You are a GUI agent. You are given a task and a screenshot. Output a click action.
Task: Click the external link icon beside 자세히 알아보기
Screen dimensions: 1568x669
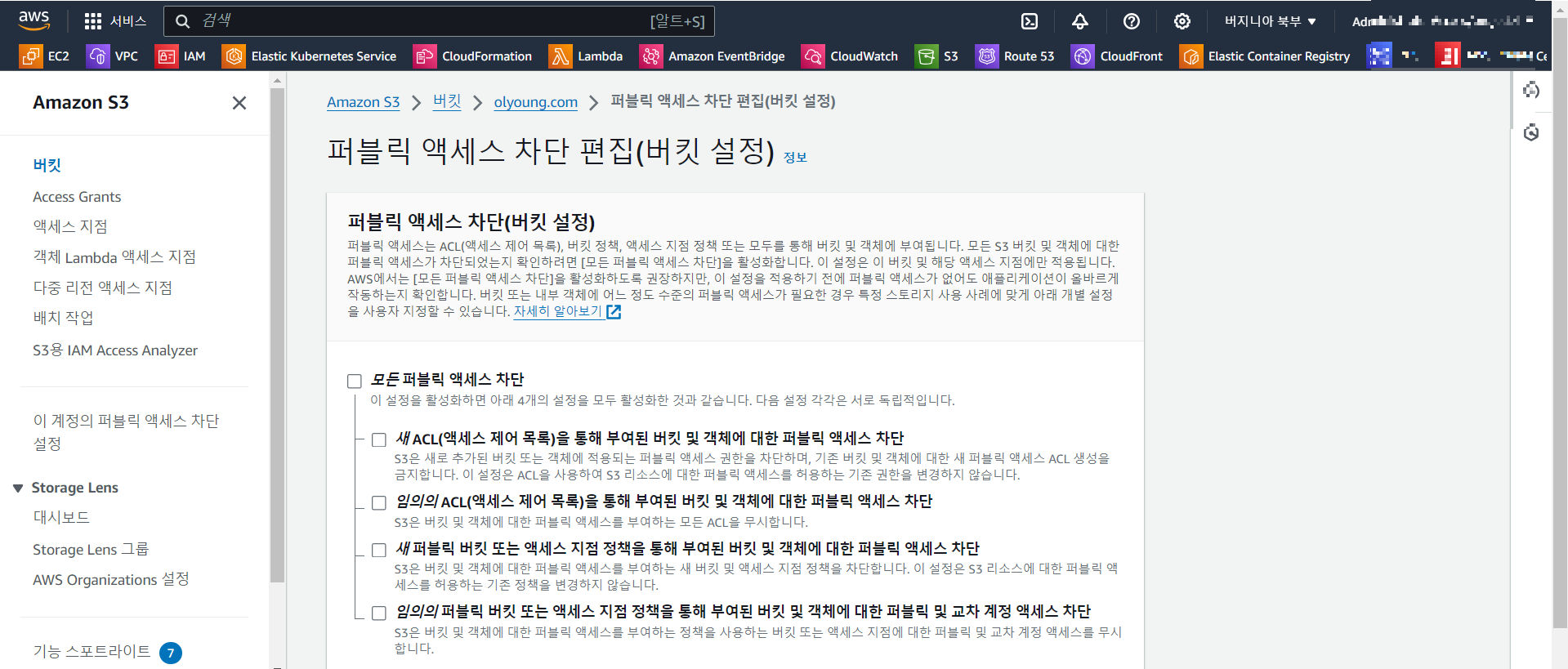click(614, 312)
